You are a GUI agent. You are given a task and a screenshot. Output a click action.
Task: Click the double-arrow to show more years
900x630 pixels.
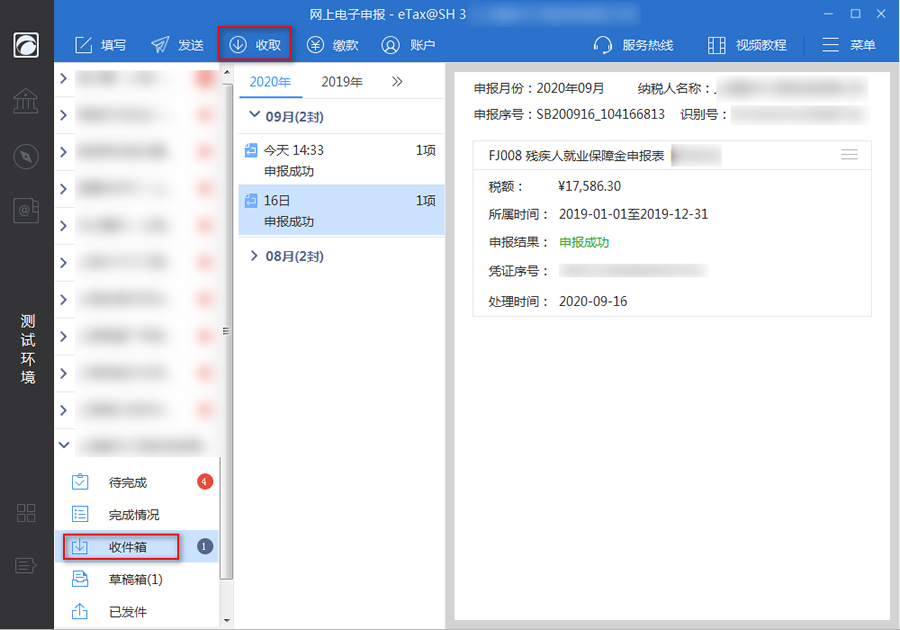(397, 82)
